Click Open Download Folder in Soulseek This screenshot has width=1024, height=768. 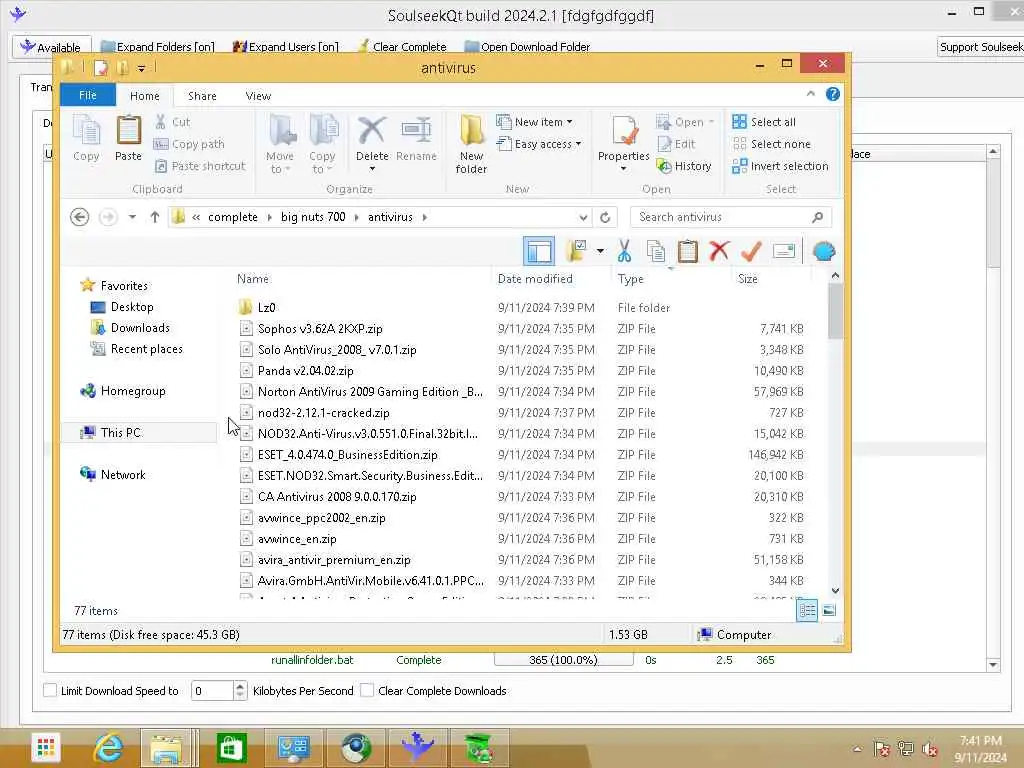[527, 47]
